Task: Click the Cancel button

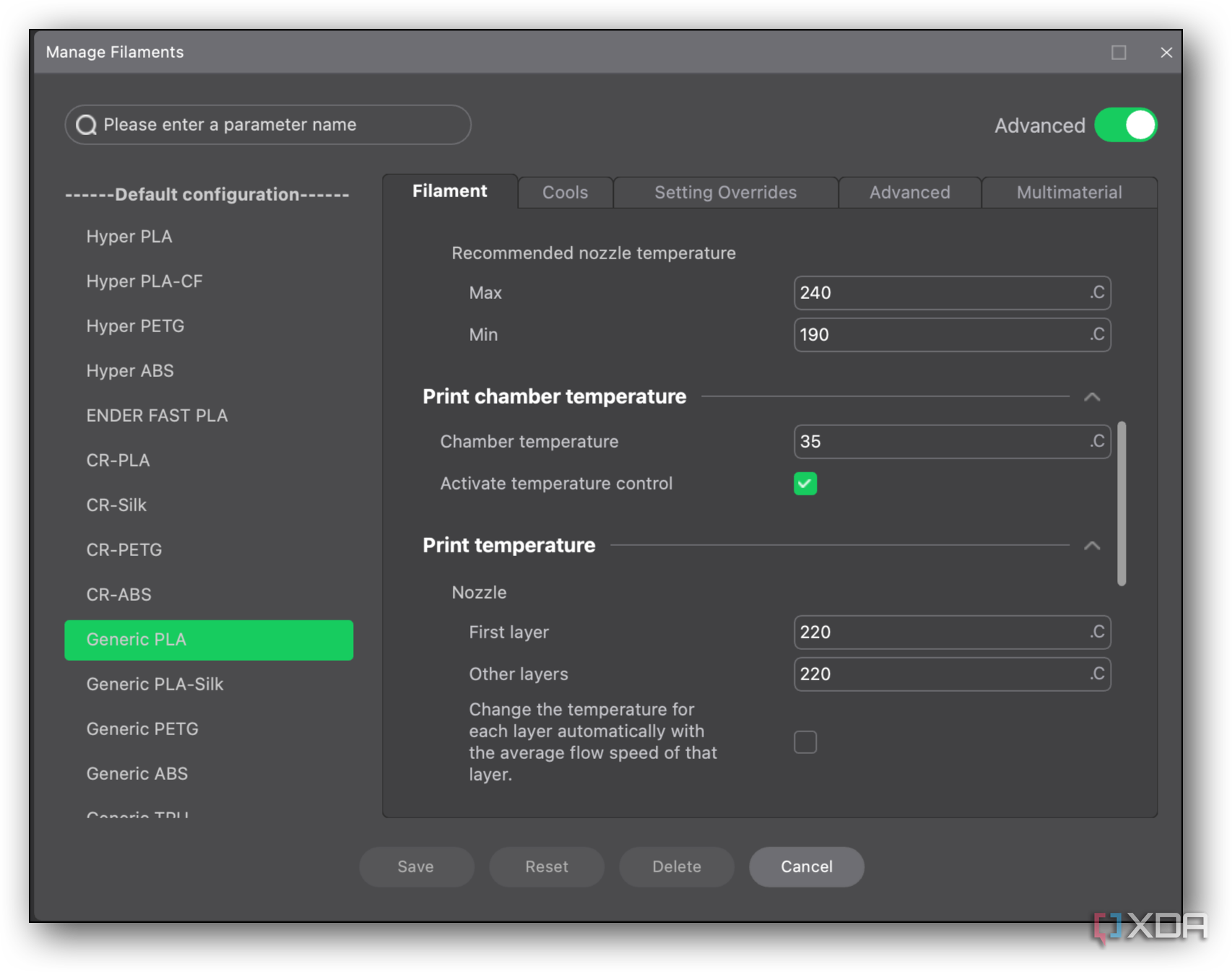Action: 807,867
